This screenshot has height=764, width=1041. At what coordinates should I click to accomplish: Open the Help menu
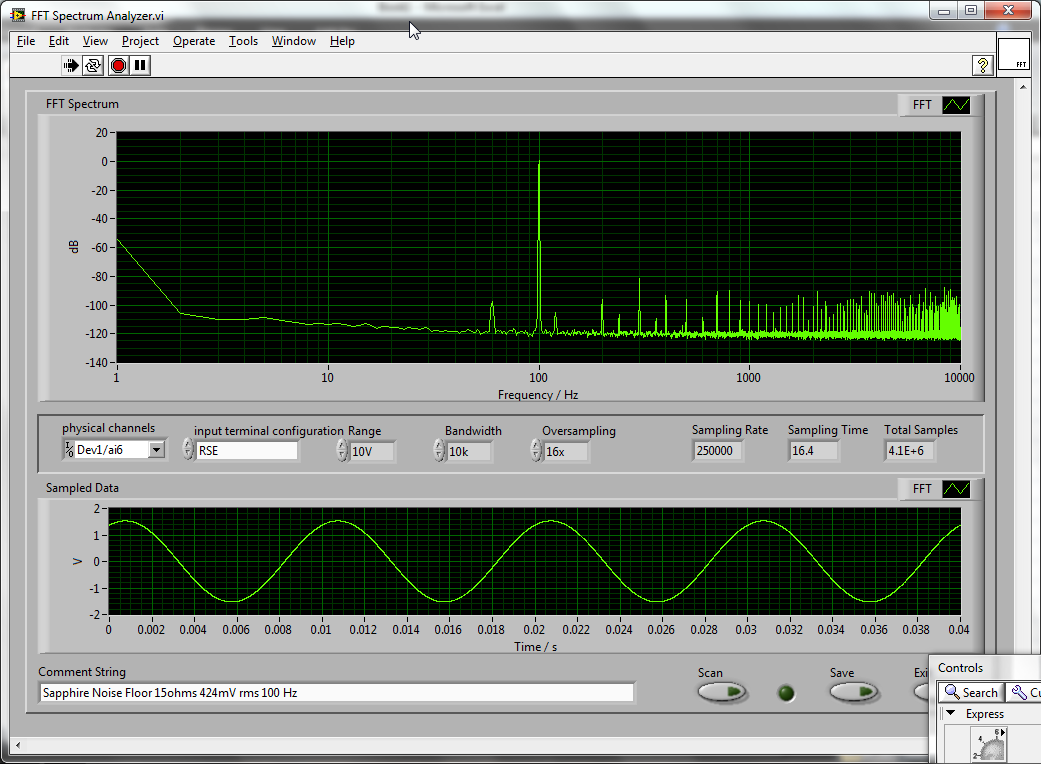pos(342,41)
